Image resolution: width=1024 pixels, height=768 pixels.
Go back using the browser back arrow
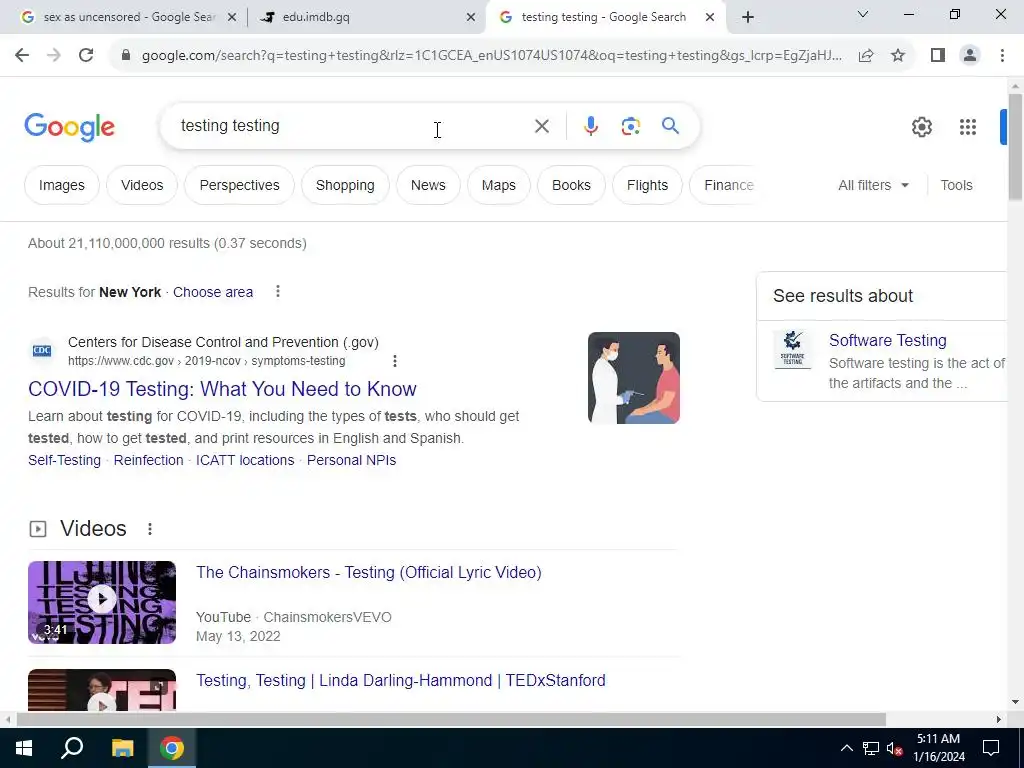coord(22,56)
